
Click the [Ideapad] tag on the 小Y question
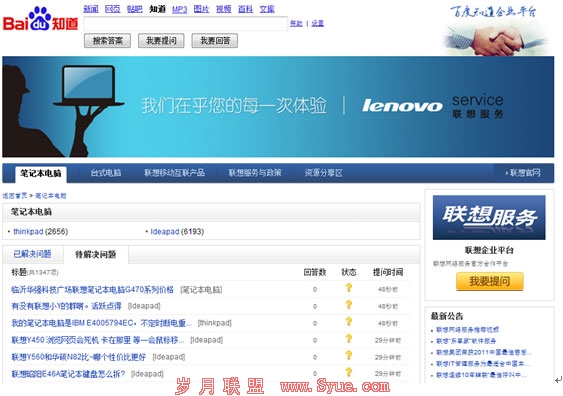point(144,306)
